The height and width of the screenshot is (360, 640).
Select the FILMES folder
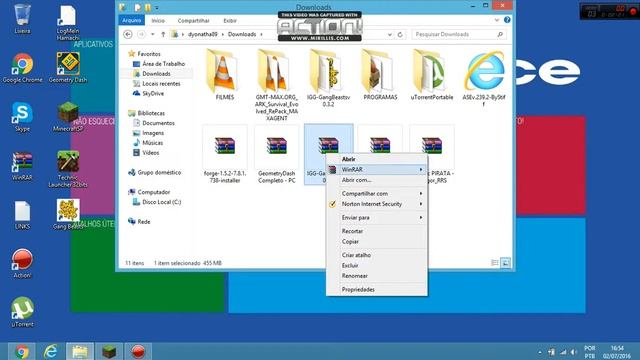[x=224, y=75]
